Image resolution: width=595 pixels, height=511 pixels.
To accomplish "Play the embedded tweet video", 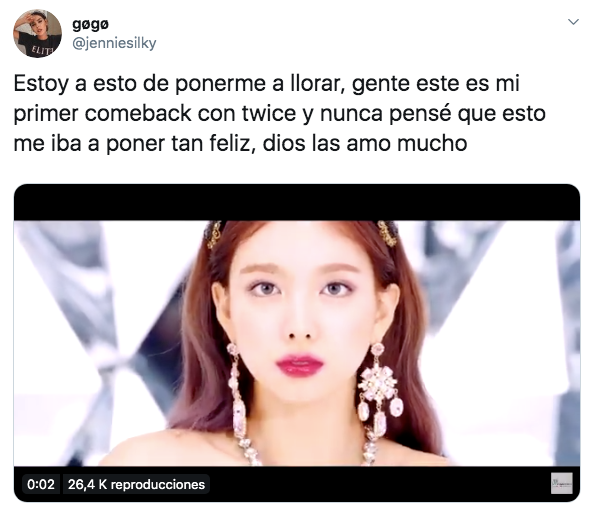I will pyautogui.click(x=297, y=343).
